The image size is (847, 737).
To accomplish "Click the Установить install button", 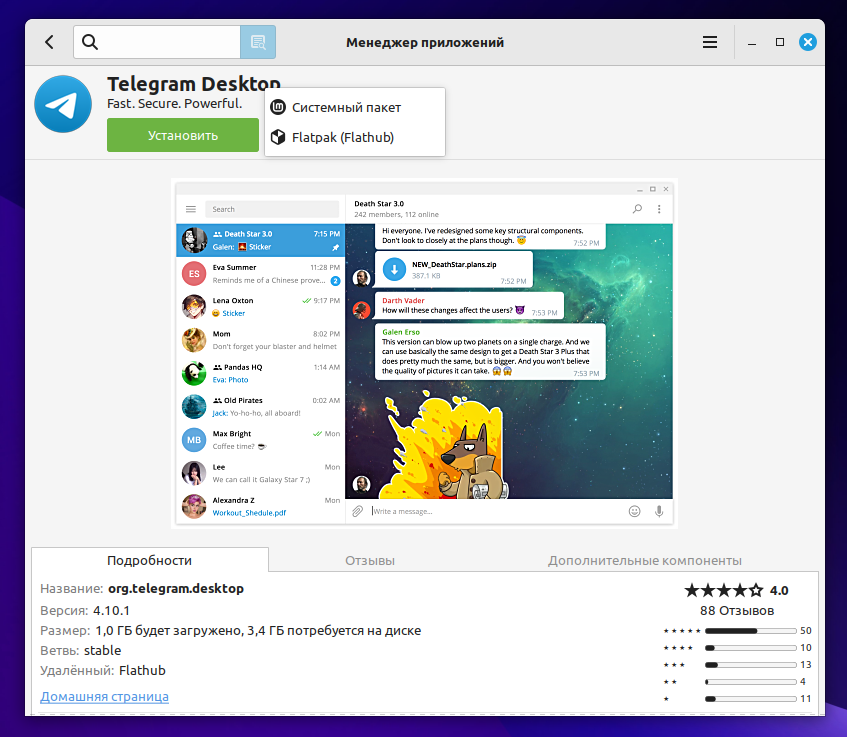I will click(183, 135).
